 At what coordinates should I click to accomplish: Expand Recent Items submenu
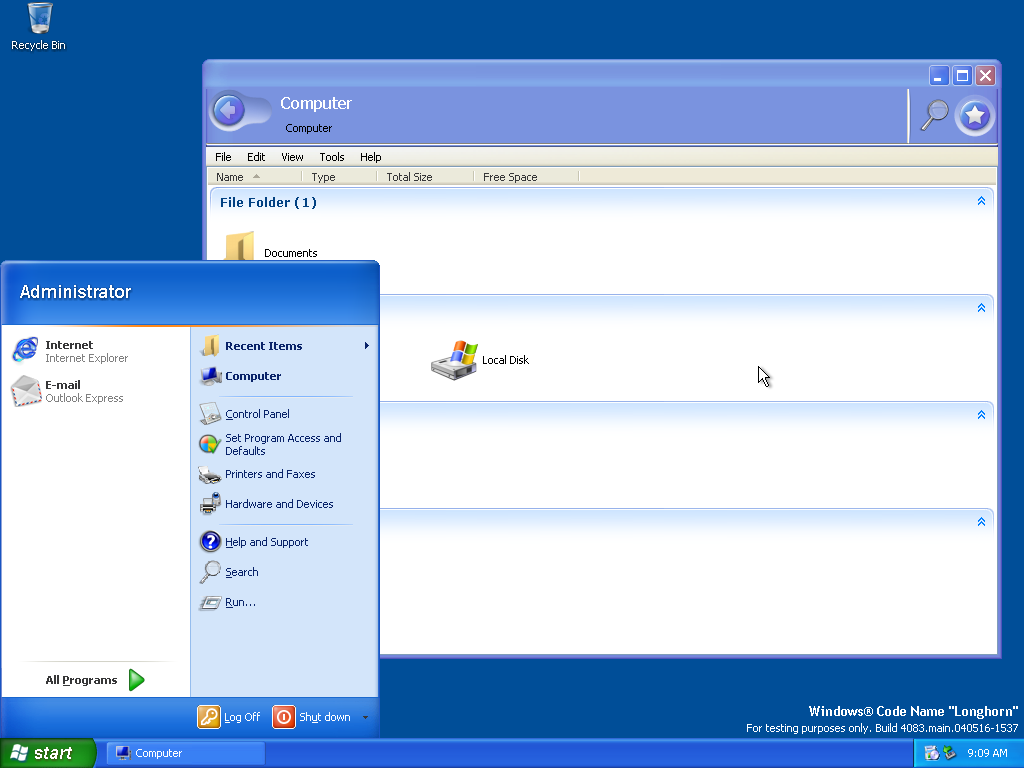[x=284, y=346]
